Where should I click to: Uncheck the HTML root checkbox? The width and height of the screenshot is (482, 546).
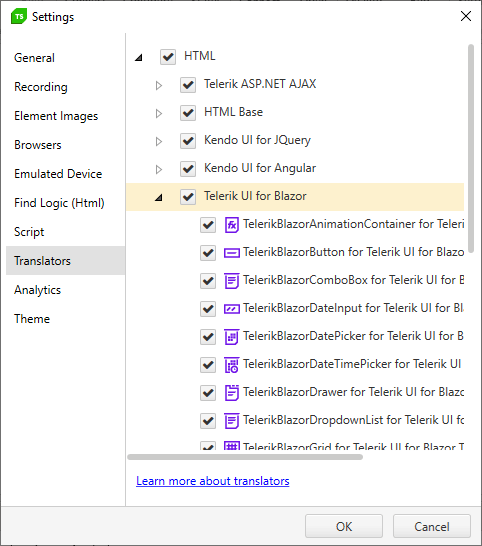168,57
